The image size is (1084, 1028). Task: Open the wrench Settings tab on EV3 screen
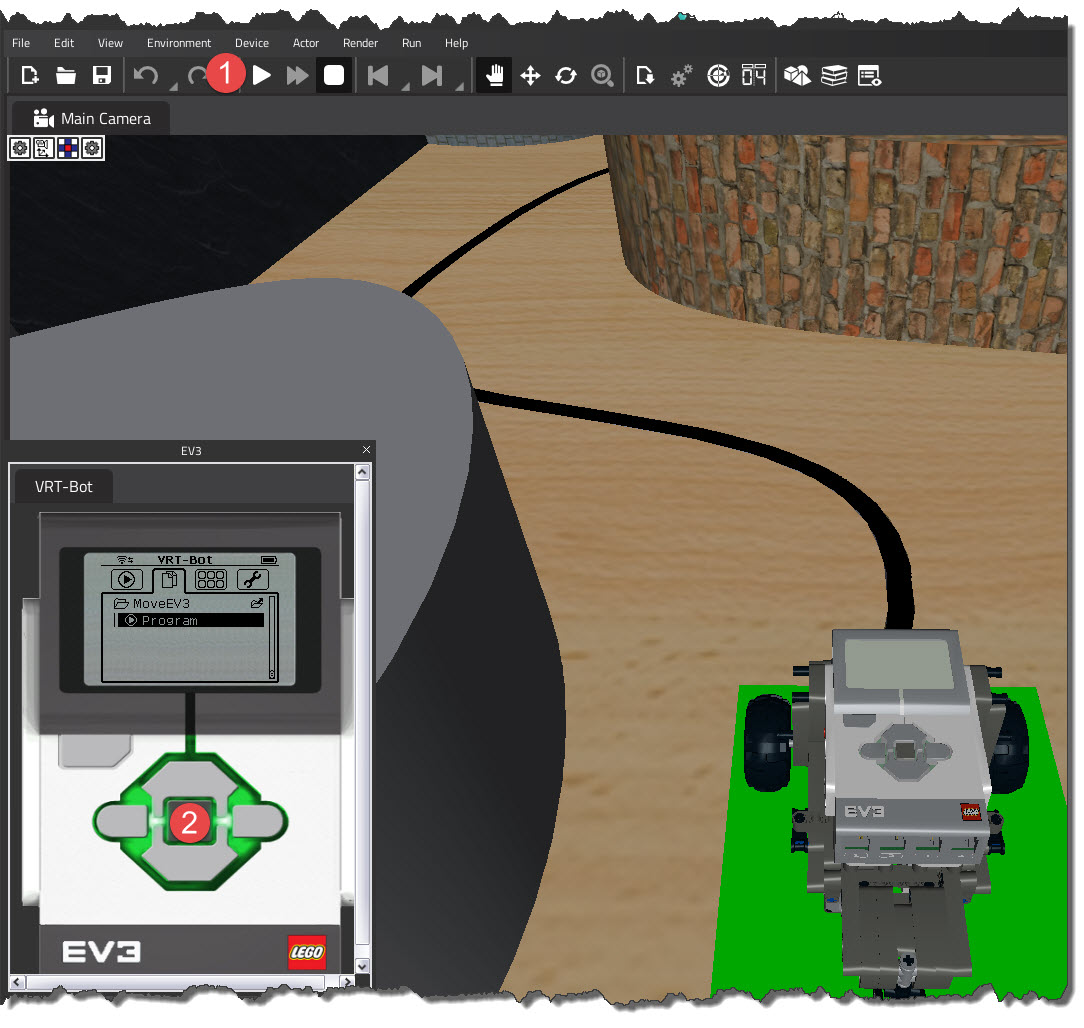tap(252, 579)
